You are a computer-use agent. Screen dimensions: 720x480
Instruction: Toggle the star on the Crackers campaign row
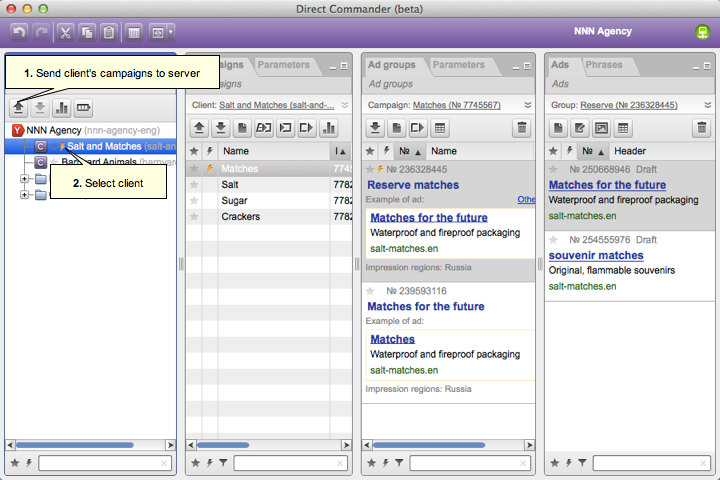tap(194, 216)
